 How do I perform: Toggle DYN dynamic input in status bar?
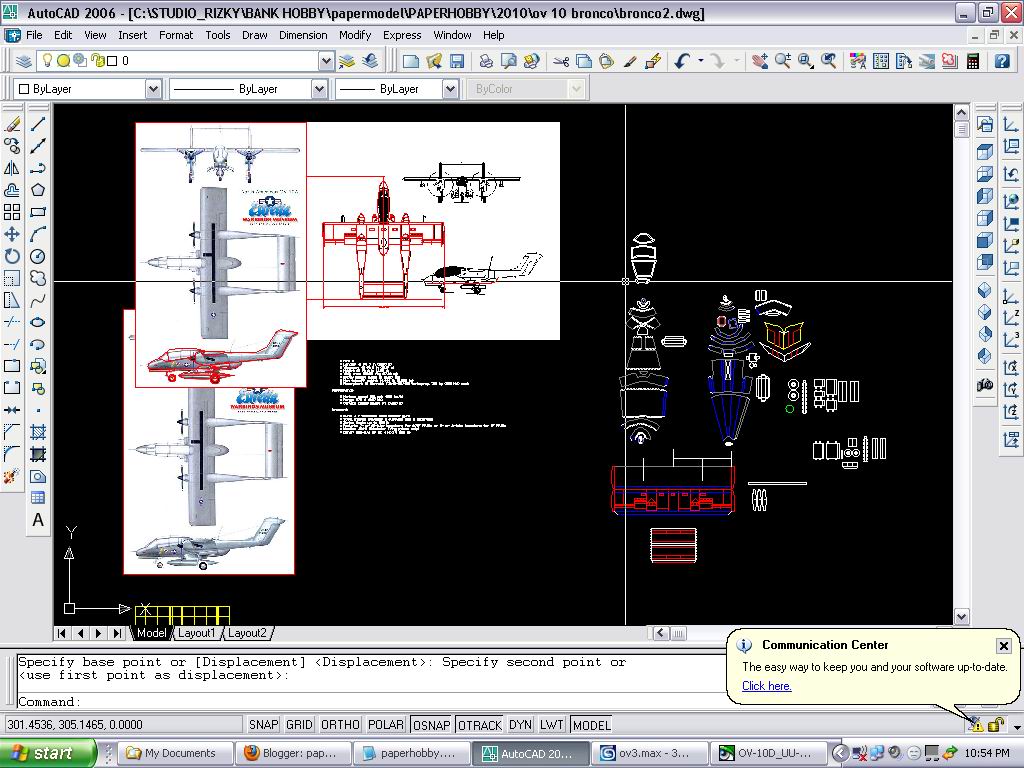(520, 725)
